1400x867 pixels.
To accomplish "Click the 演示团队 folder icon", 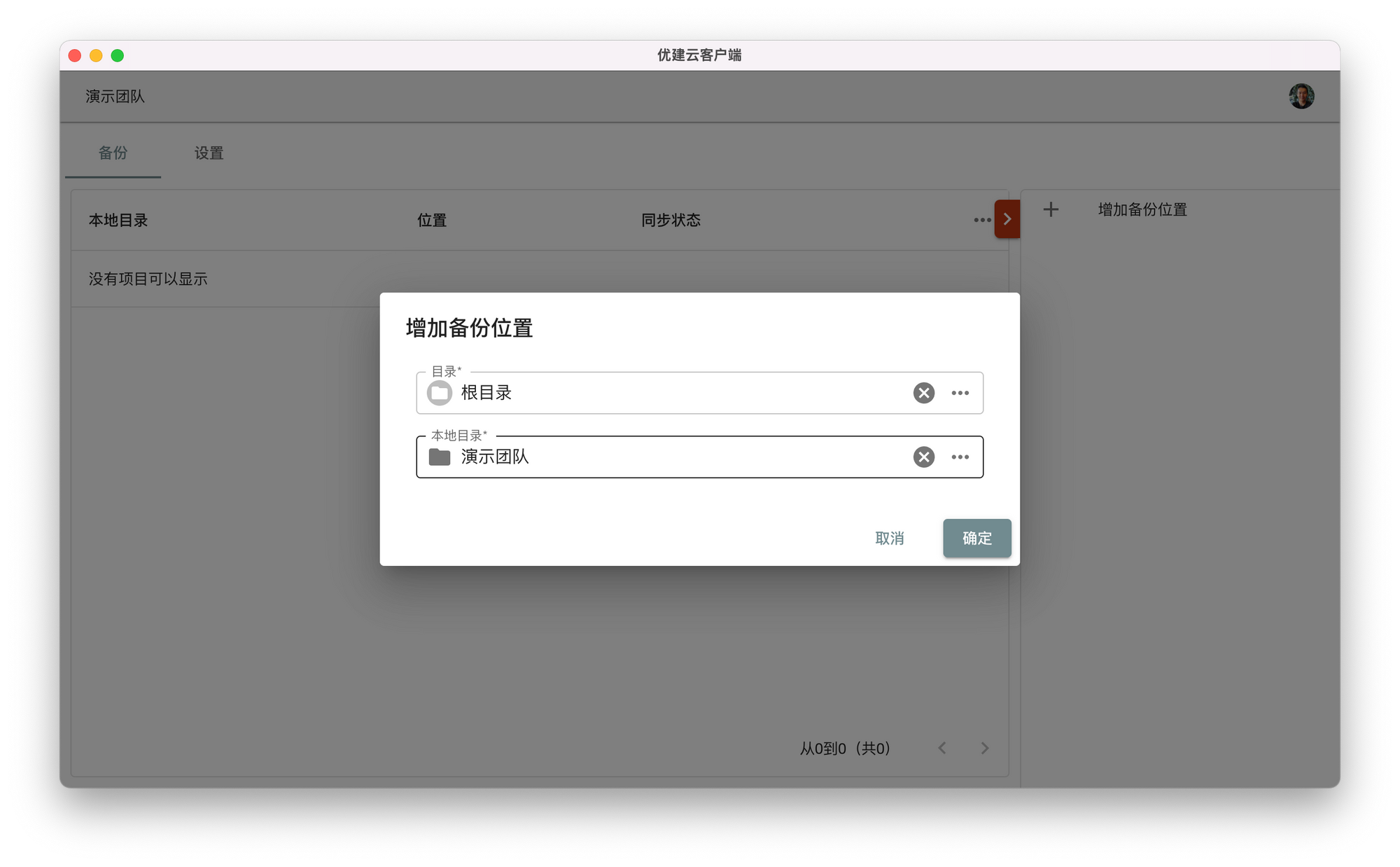I will [x=440, y=457].
